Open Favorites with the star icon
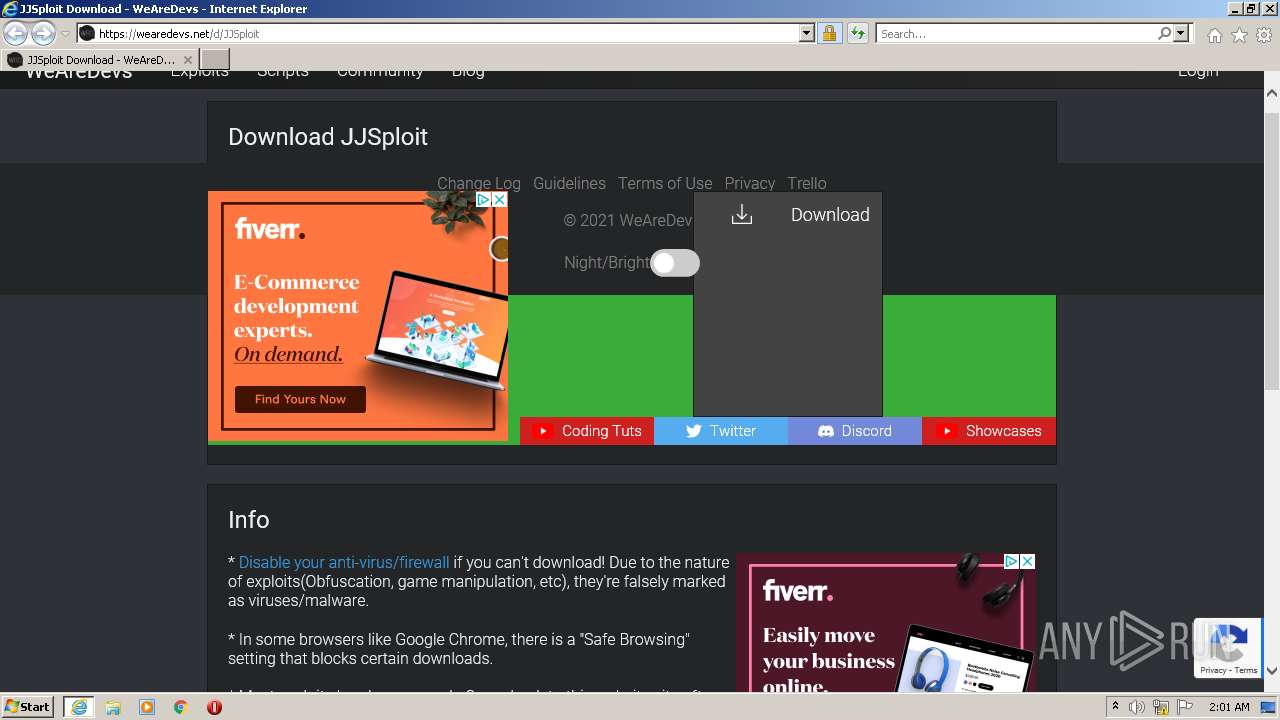 click(x=1240, y=35)
